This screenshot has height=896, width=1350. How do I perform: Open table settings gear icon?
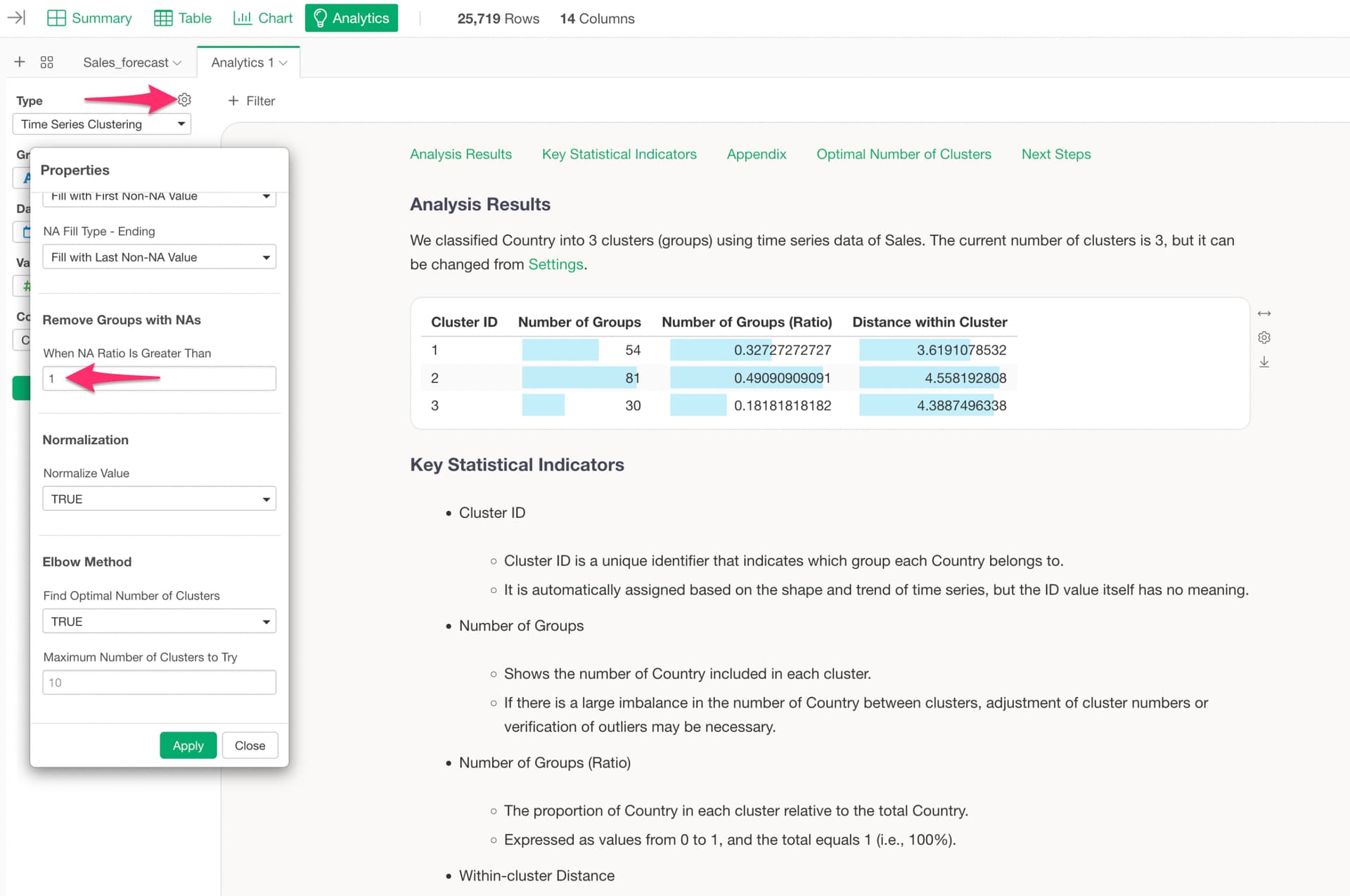1264,337
